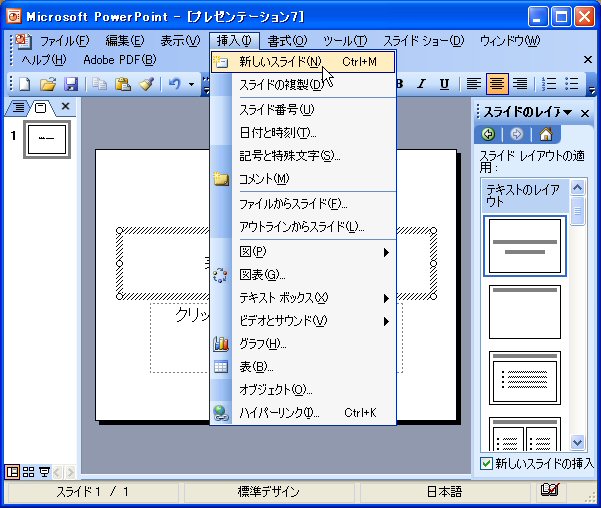
Task: Click the Copy toolbar icon
Action: coord(99,84)
